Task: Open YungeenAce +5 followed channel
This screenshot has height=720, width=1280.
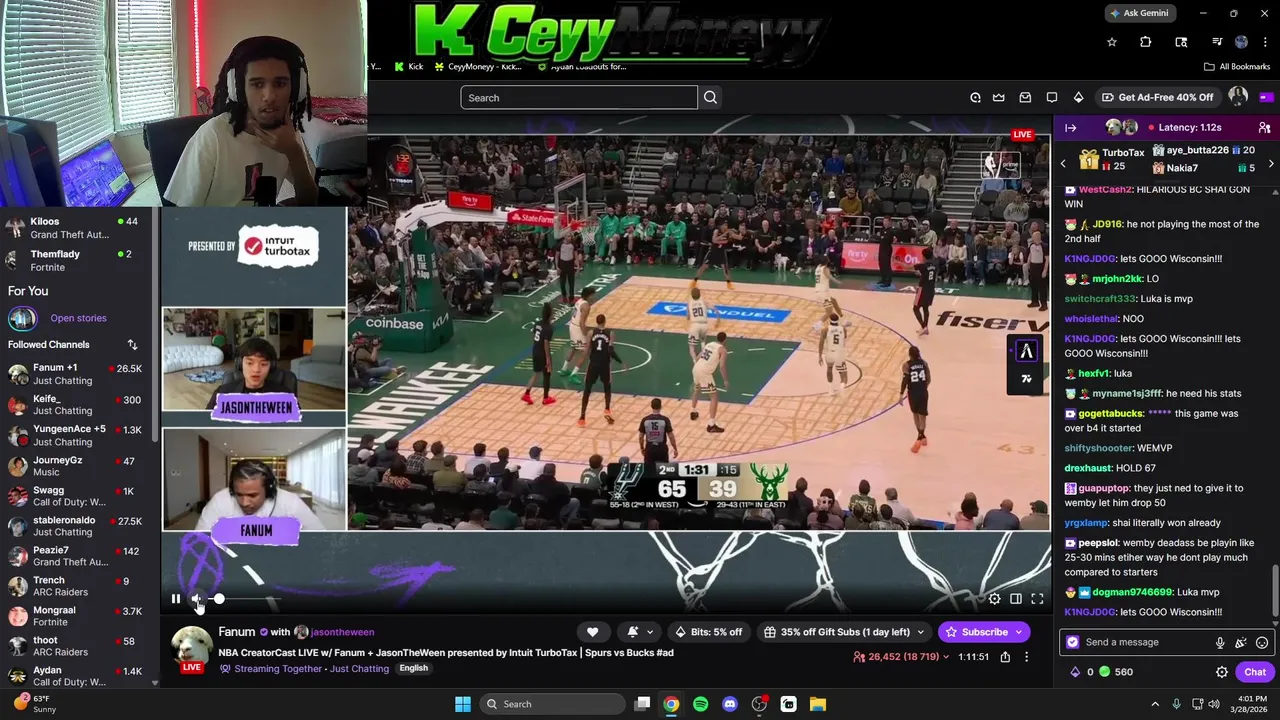Action: (76, 435)
